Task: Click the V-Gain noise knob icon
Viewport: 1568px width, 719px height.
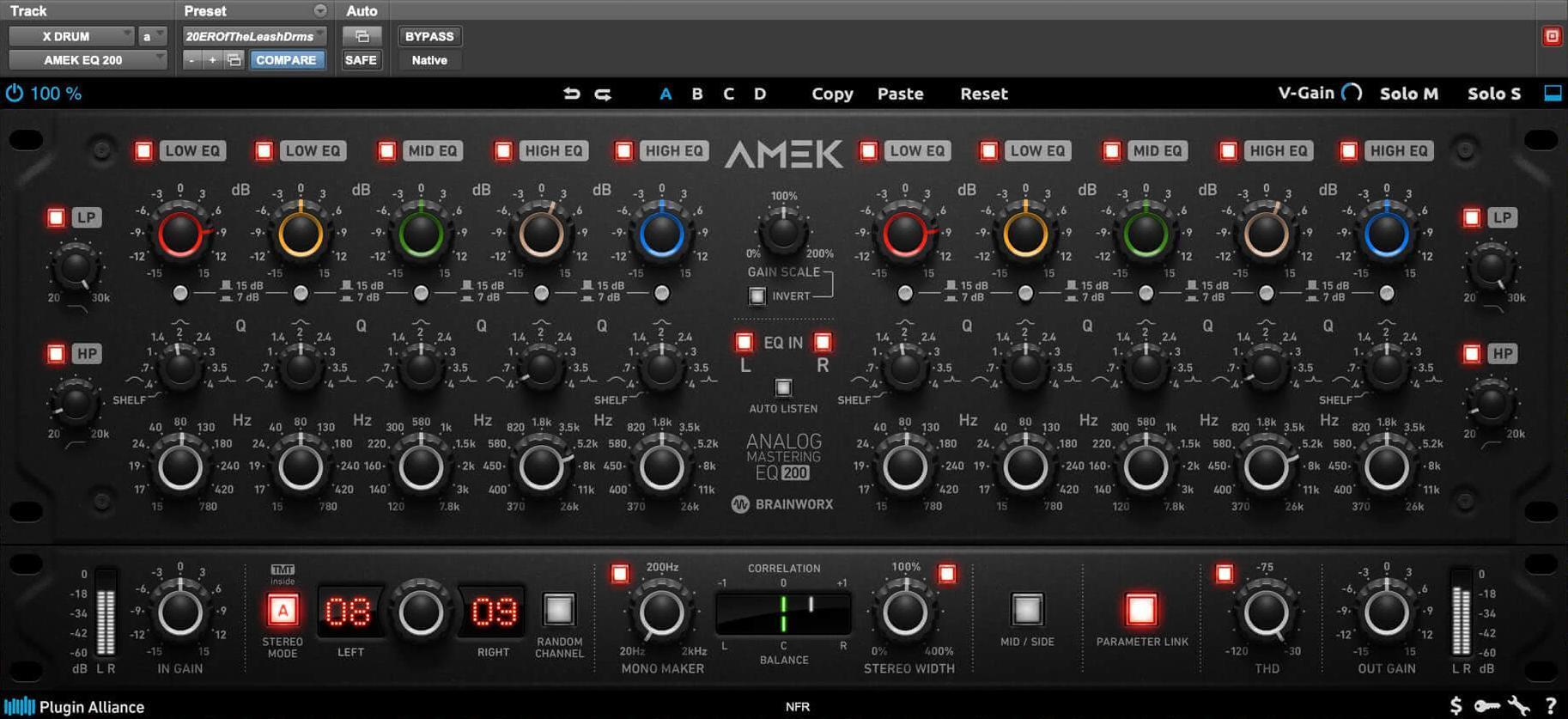Action: tap(1352, 93)
